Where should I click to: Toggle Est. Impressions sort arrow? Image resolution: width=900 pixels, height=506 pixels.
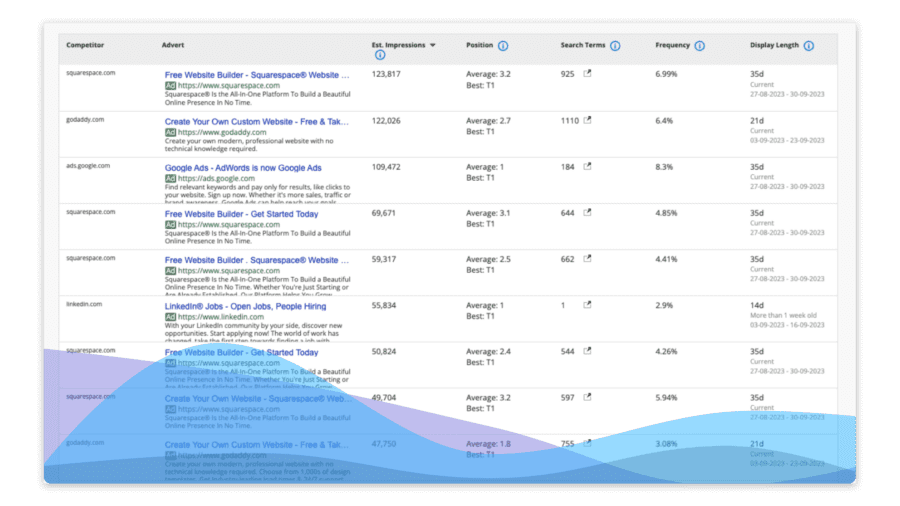[433, 45]
